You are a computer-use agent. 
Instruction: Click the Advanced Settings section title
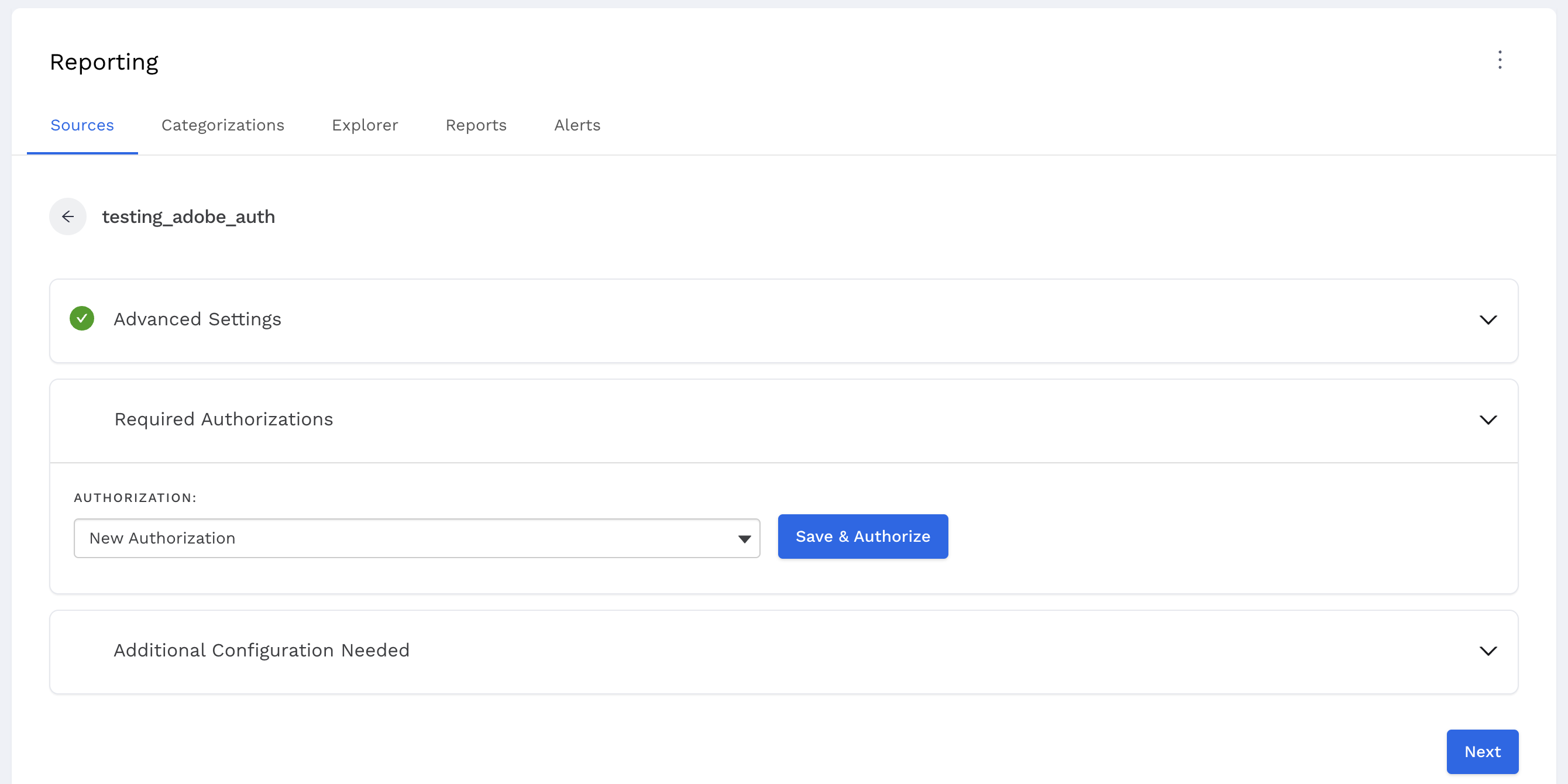(197, 319)
